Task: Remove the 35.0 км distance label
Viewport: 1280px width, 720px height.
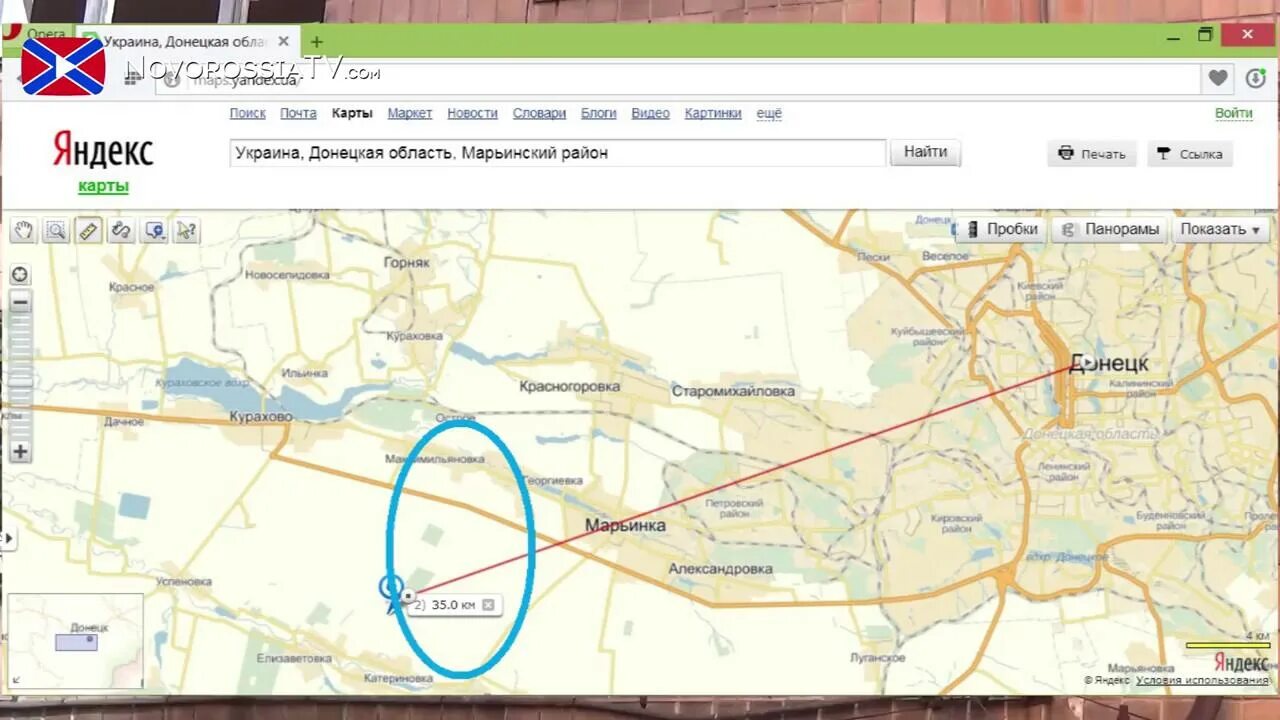Action: [488, 605]
